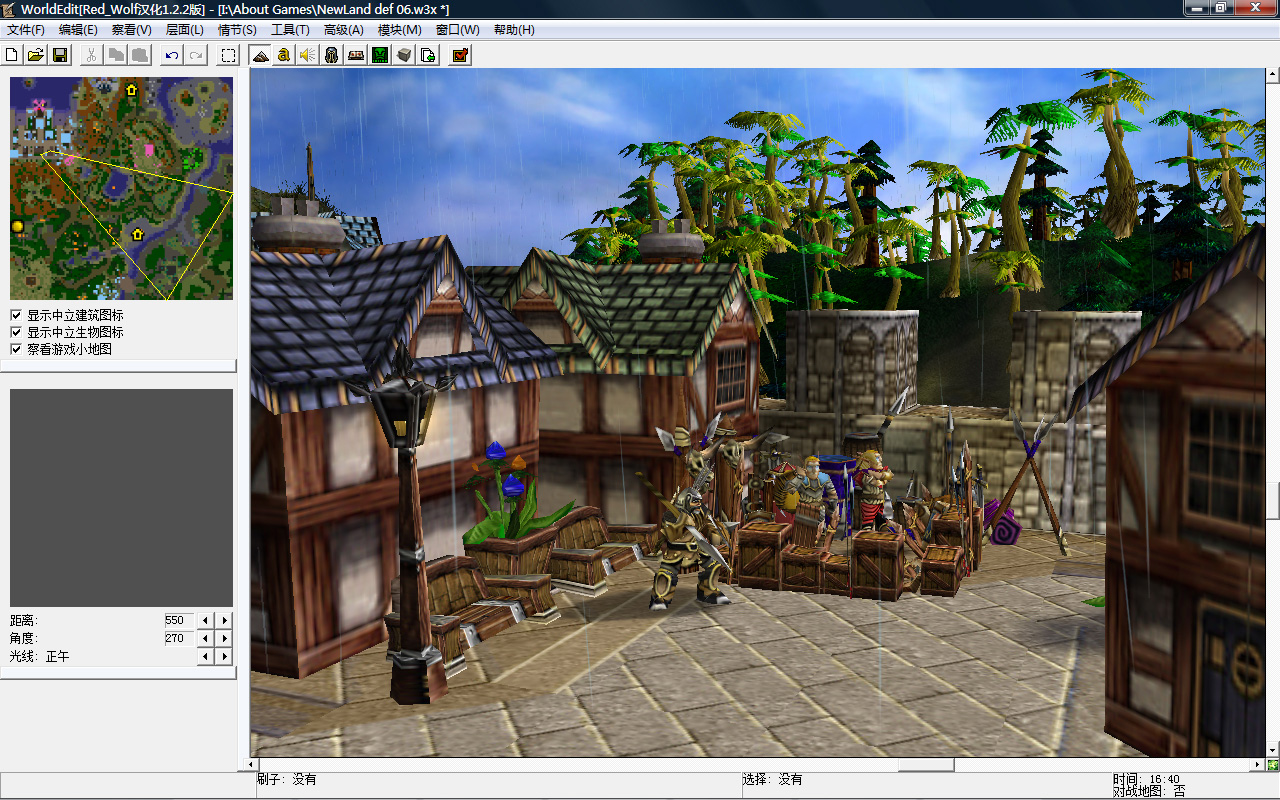The image size is (1280, 800).
Task: Open the Sound Editor speaker icon
Action: 308,55
